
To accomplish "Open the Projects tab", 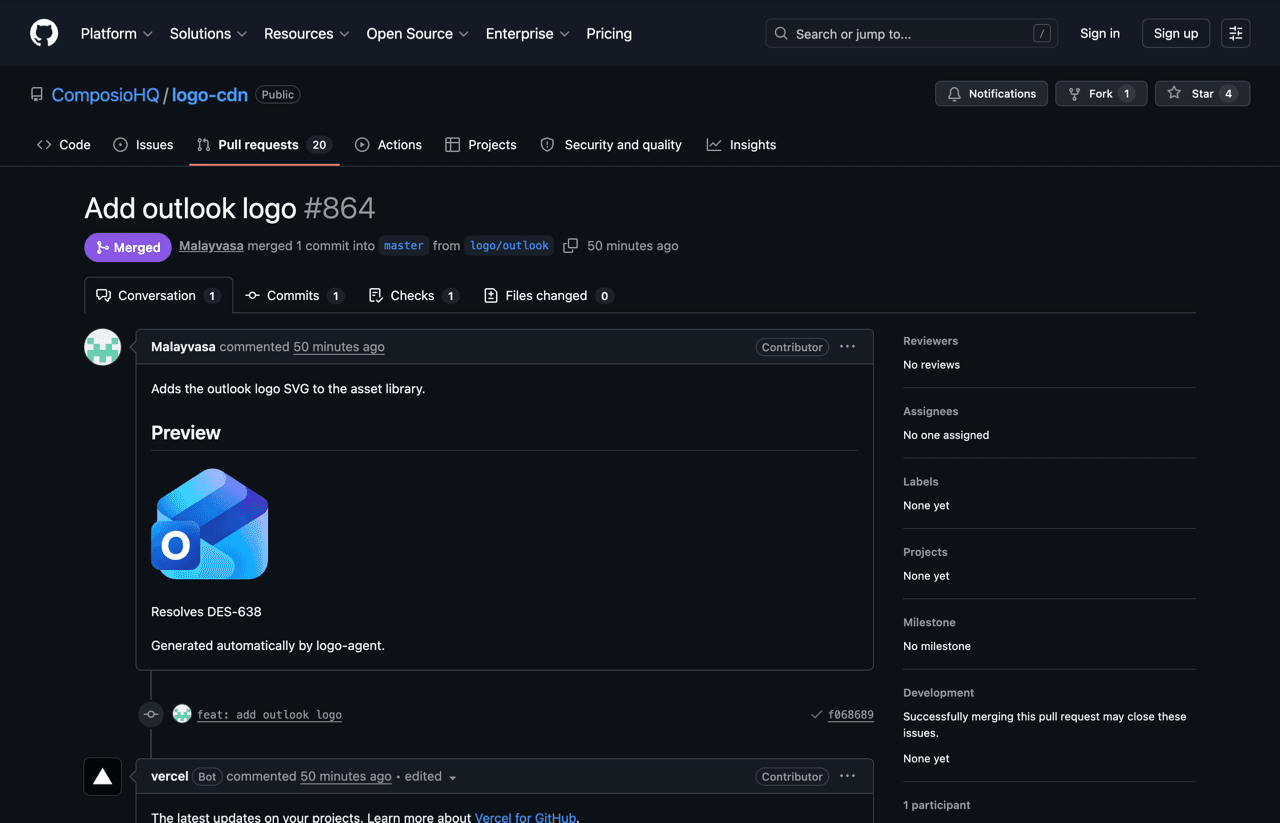I will (481, 145).
